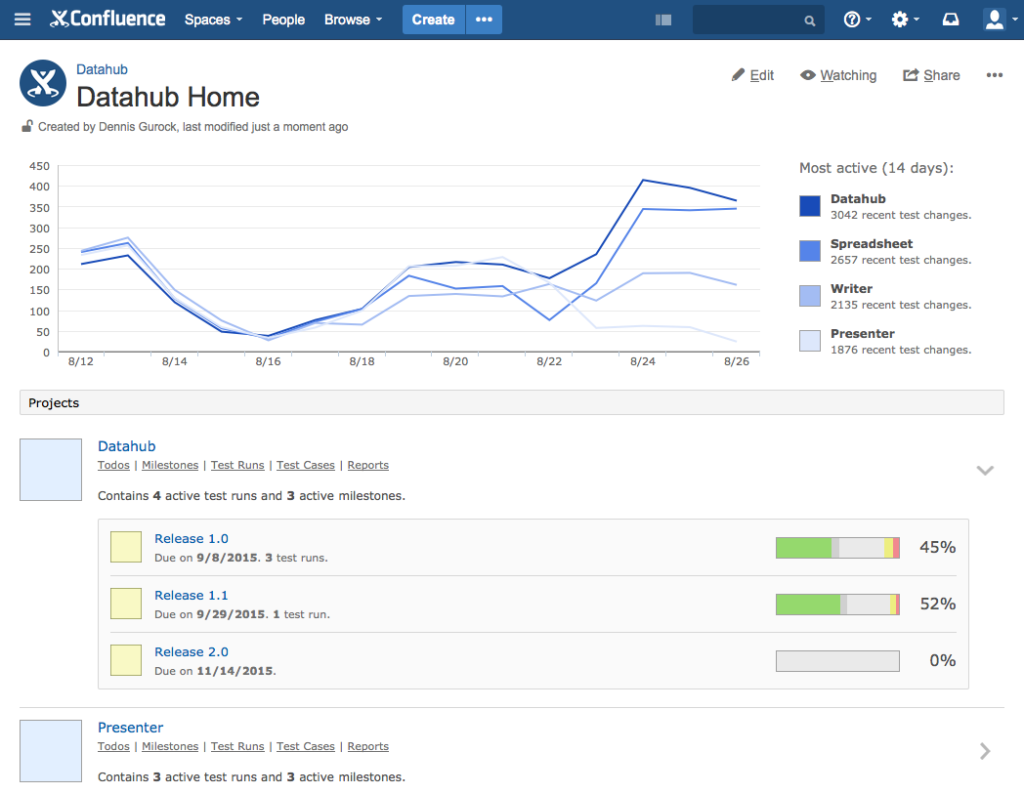1024x793 pixels.
Task: Click the Datahub legend color swatch
Action: coord(810,206)
